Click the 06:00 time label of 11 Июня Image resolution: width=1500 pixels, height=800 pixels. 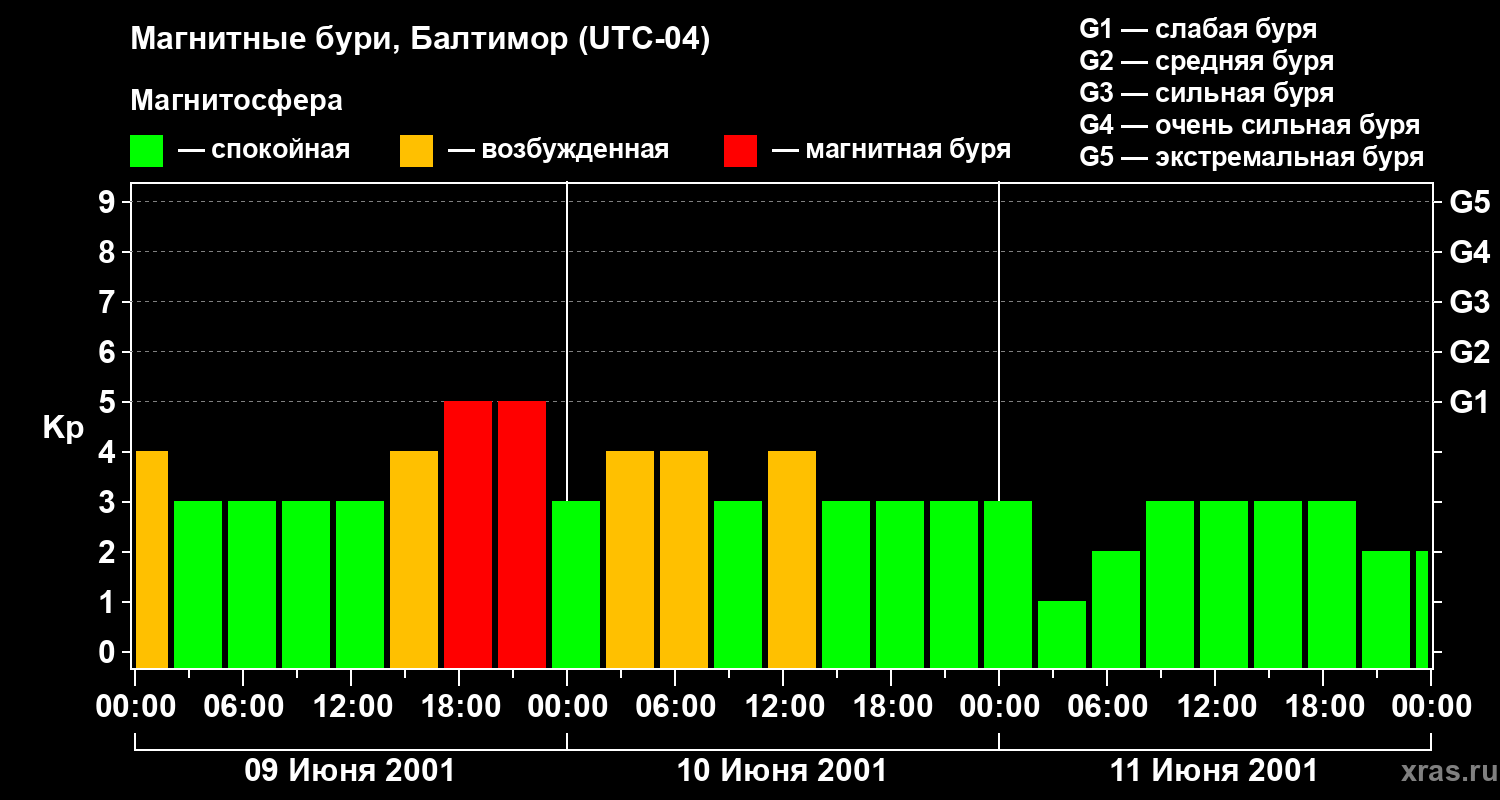(x=1108, y=706)
